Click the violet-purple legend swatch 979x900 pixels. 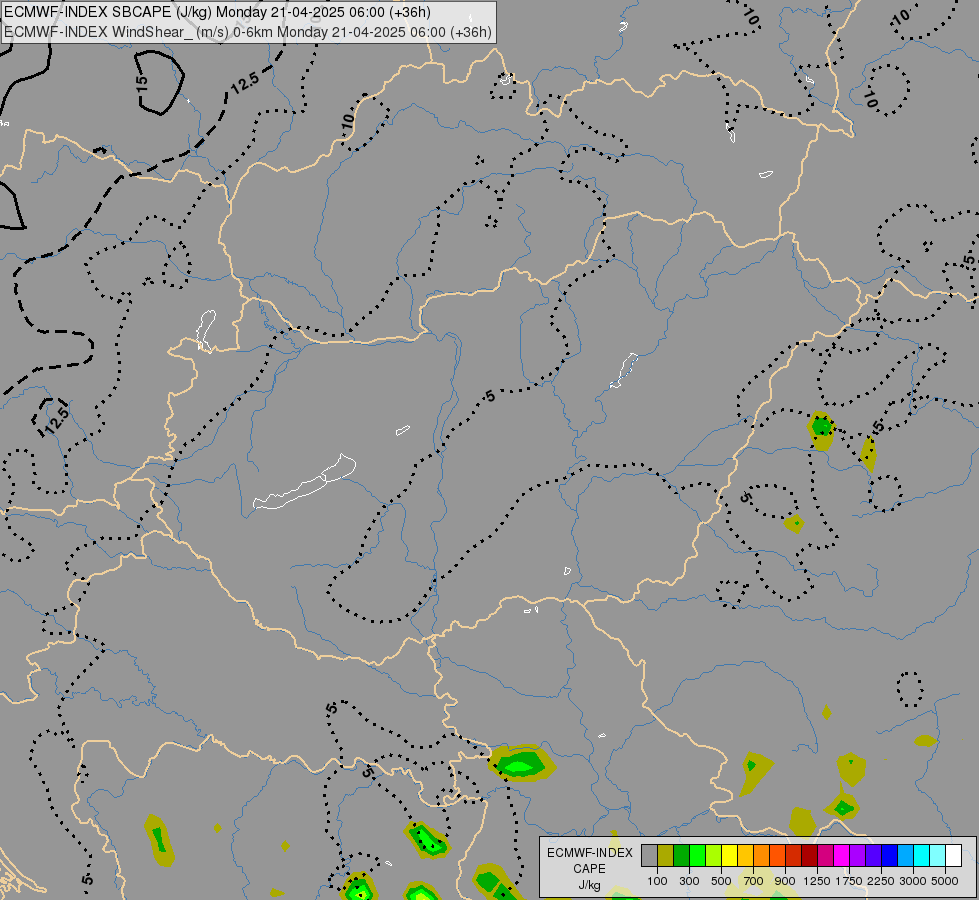[x=857, y=856]
